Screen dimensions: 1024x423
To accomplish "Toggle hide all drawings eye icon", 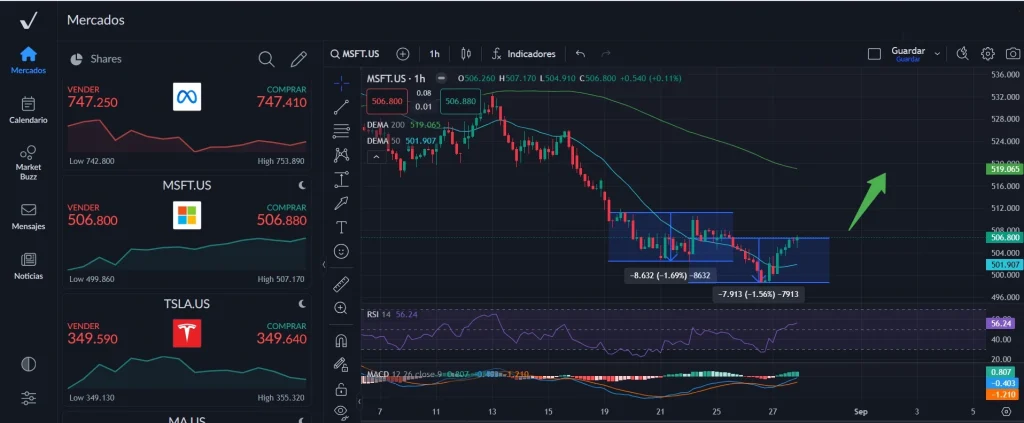I will [342, 411].
